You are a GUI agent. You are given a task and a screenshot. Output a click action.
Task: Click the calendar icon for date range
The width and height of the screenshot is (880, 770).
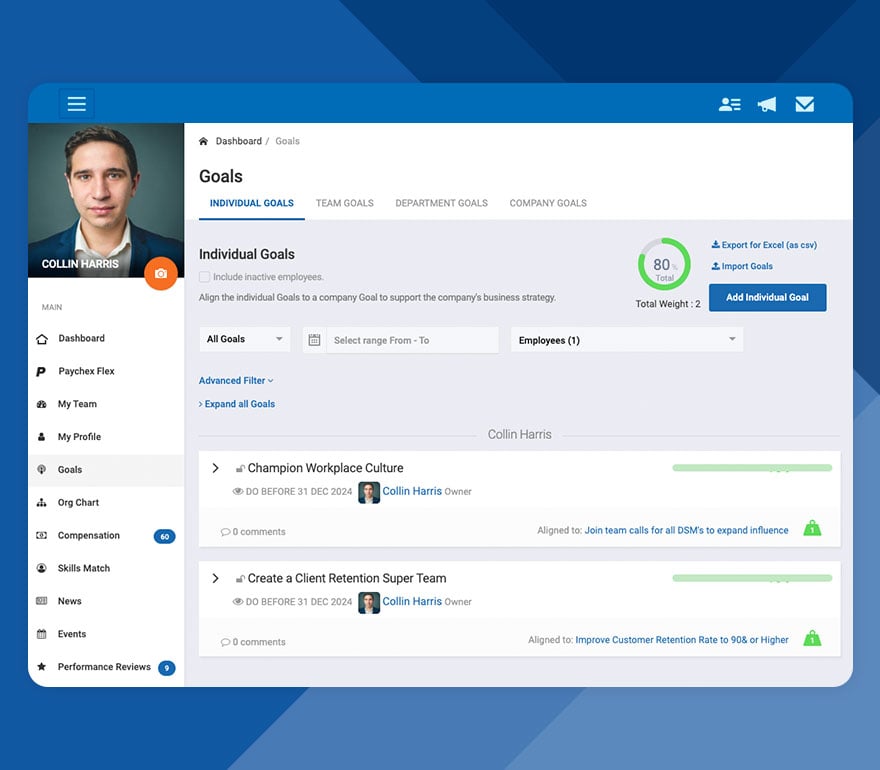click(314, 340)
